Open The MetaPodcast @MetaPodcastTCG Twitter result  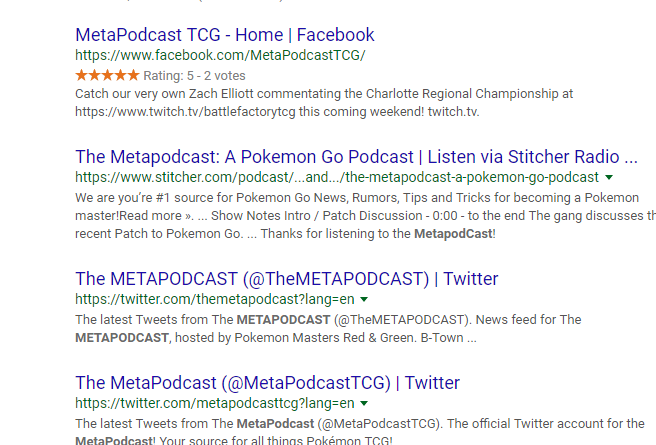tap(267, 383)
